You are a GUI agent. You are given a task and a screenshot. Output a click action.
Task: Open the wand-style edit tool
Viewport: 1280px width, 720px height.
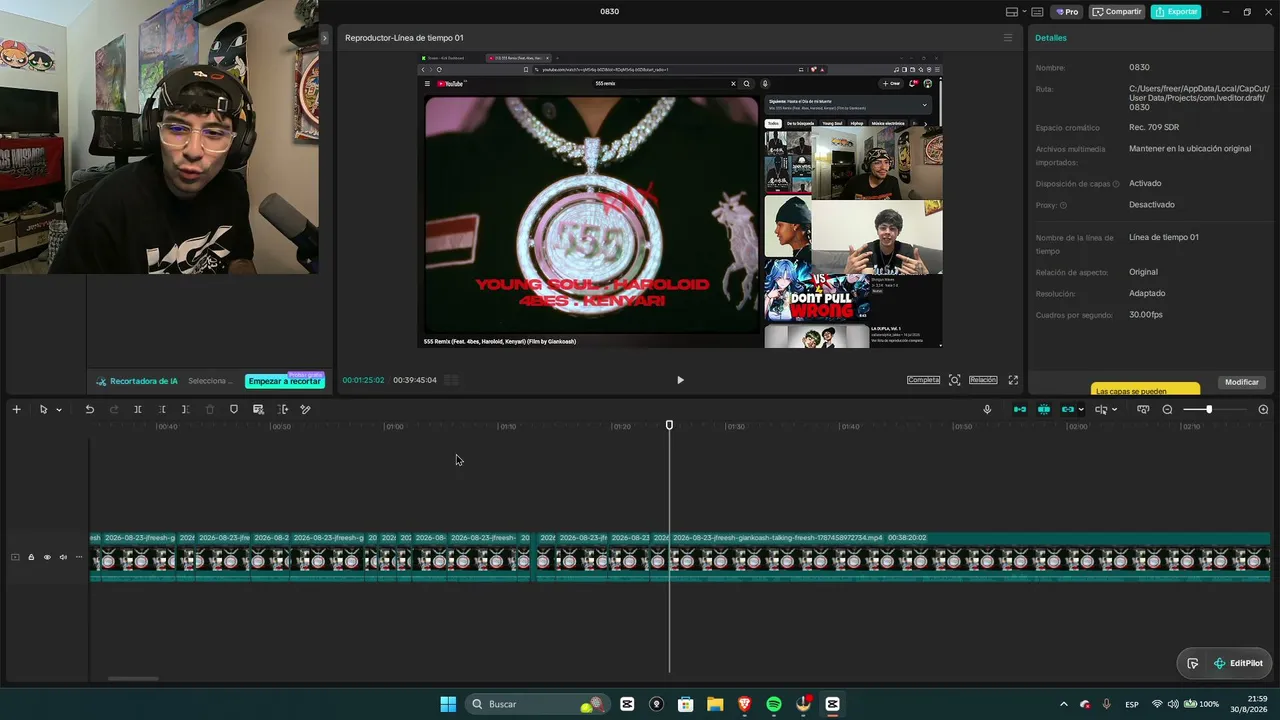[306, 409]
